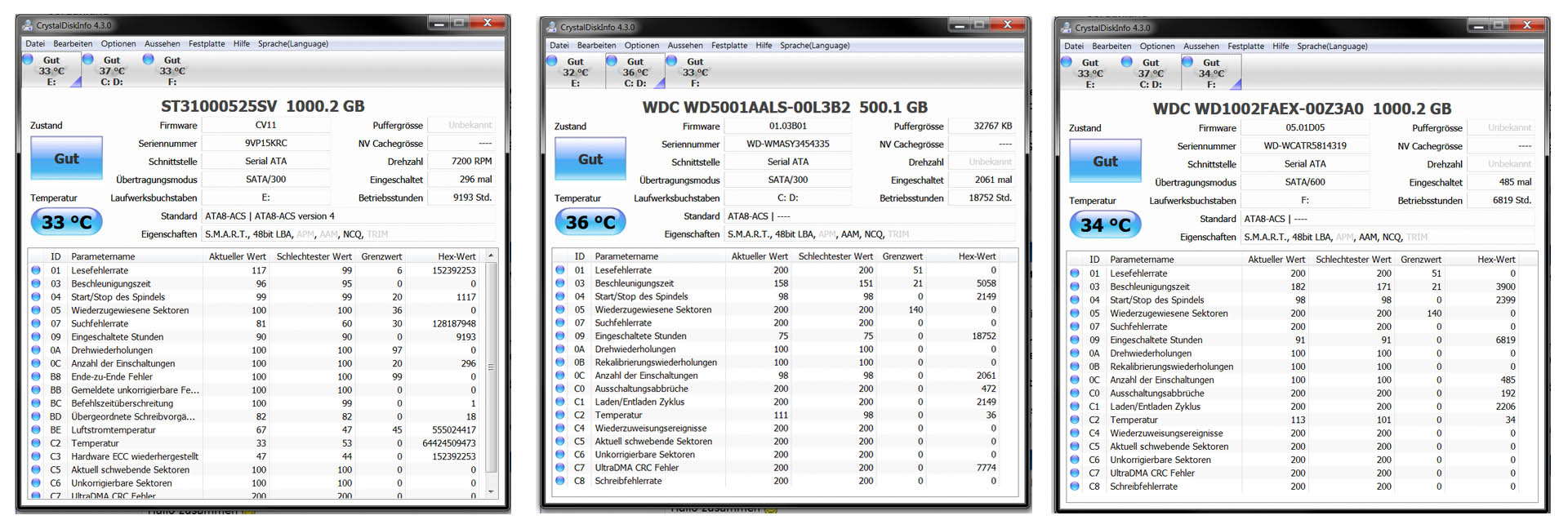Viewport: 1568px width, 529px height.
Task: Click status dot for Beschleunigungszeit in right window
Action: pos(1075,287)
